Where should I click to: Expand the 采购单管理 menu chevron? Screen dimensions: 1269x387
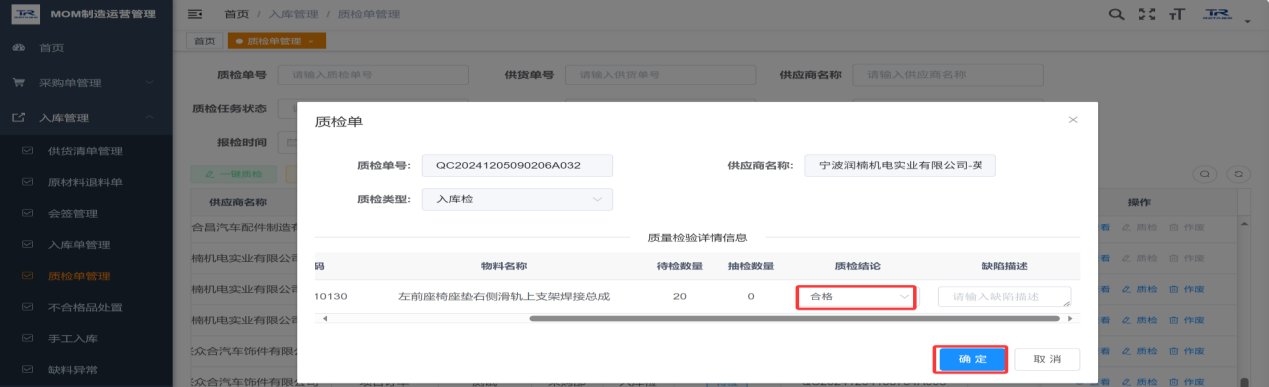pyautogui.click(x=150, y=82)
